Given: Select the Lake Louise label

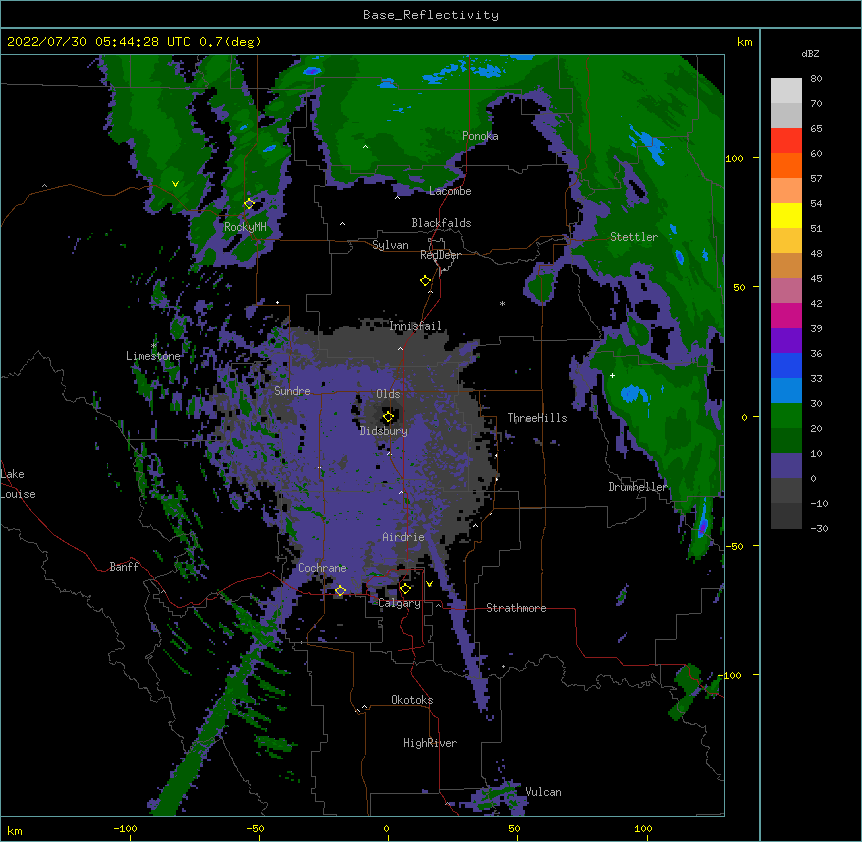Looking at the screenshot, I should click(x=18, y=484).
